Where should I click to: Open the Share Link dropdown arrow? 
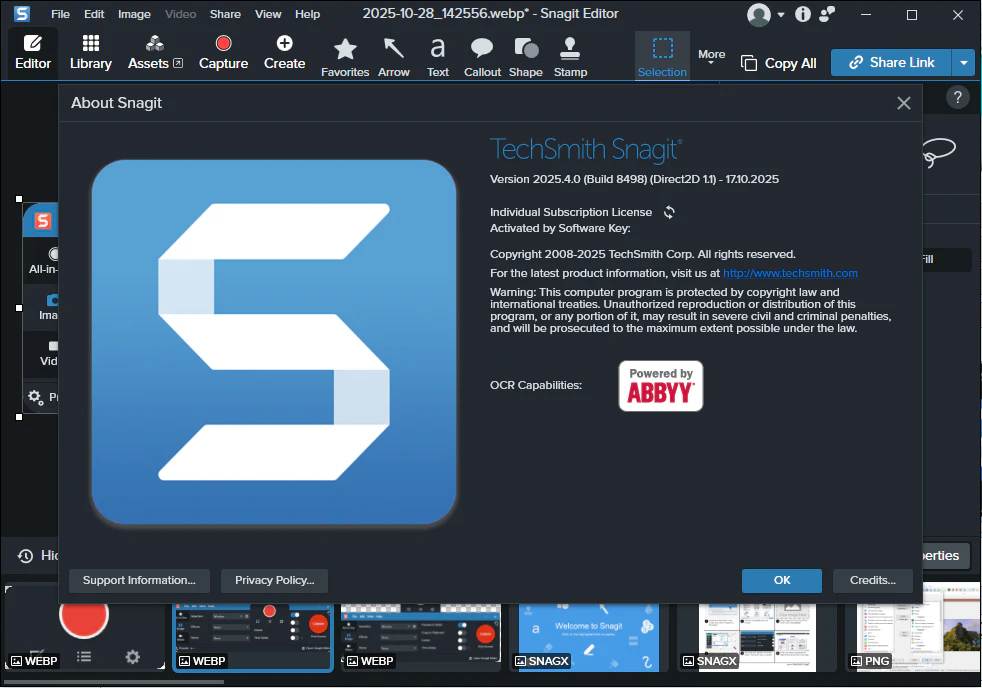coord(963,63)
